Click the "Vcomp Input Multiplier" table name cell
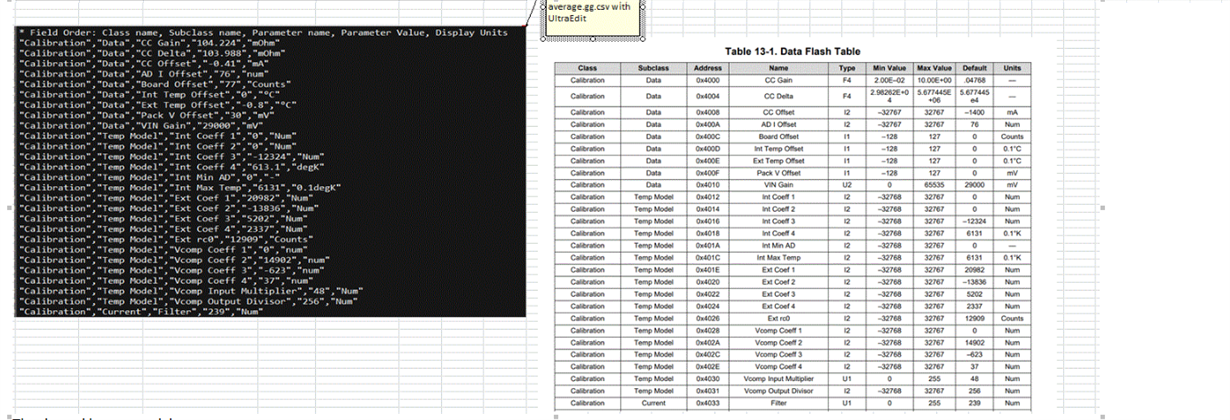 click(x=777, y=379)
